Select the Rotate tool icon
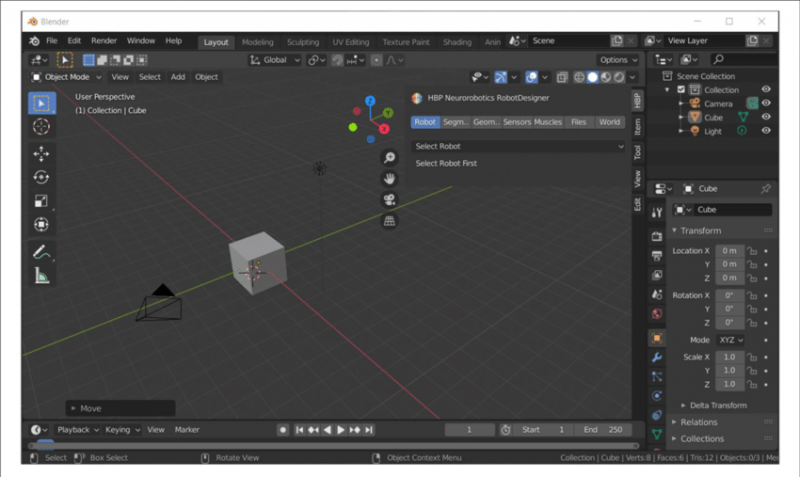The width and height of the screenshot is (800, 477). [41, 177]
